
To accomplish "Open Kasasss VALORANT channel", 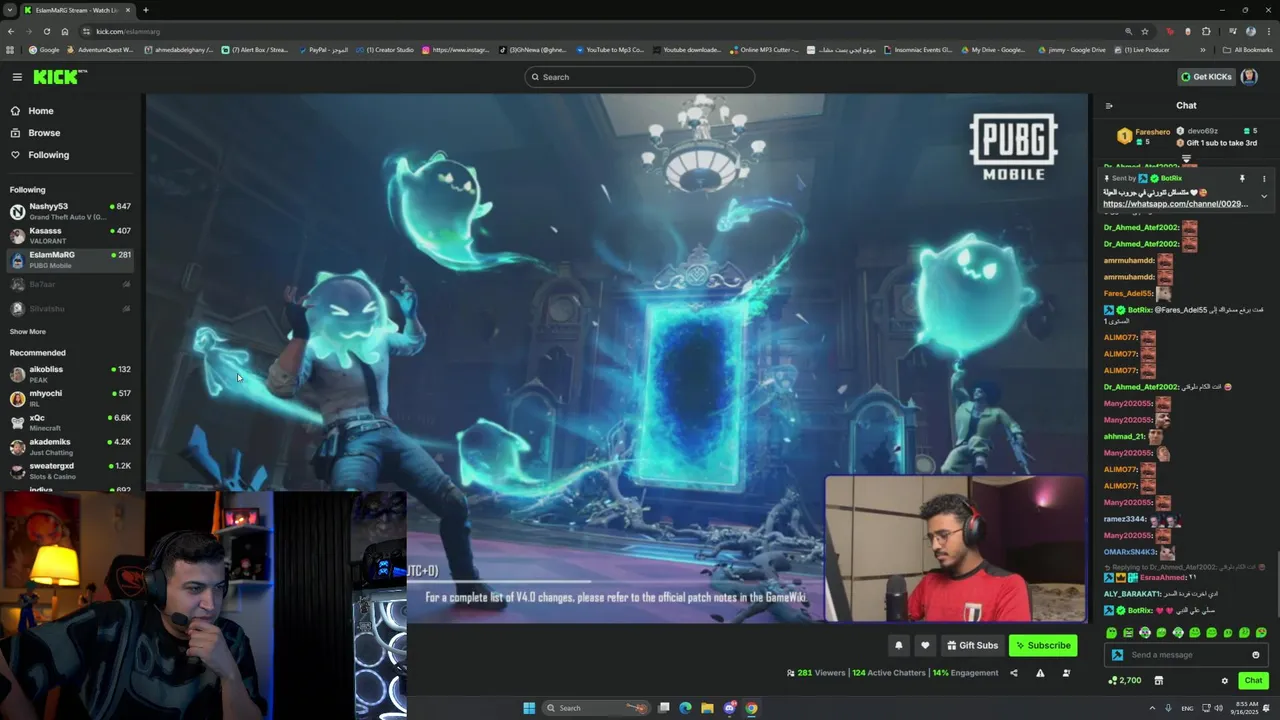I will (70, 235).
